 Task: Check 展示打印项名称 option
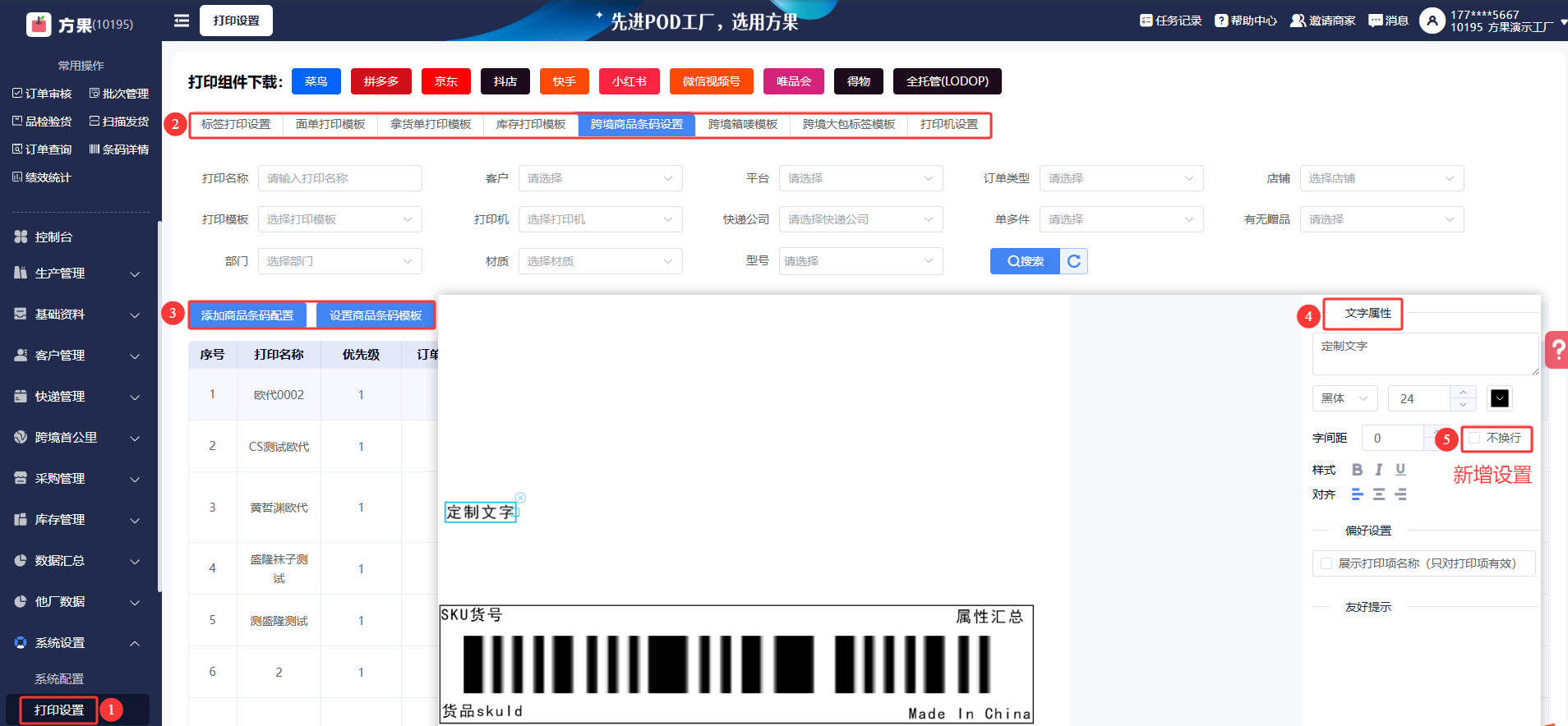1326,563
